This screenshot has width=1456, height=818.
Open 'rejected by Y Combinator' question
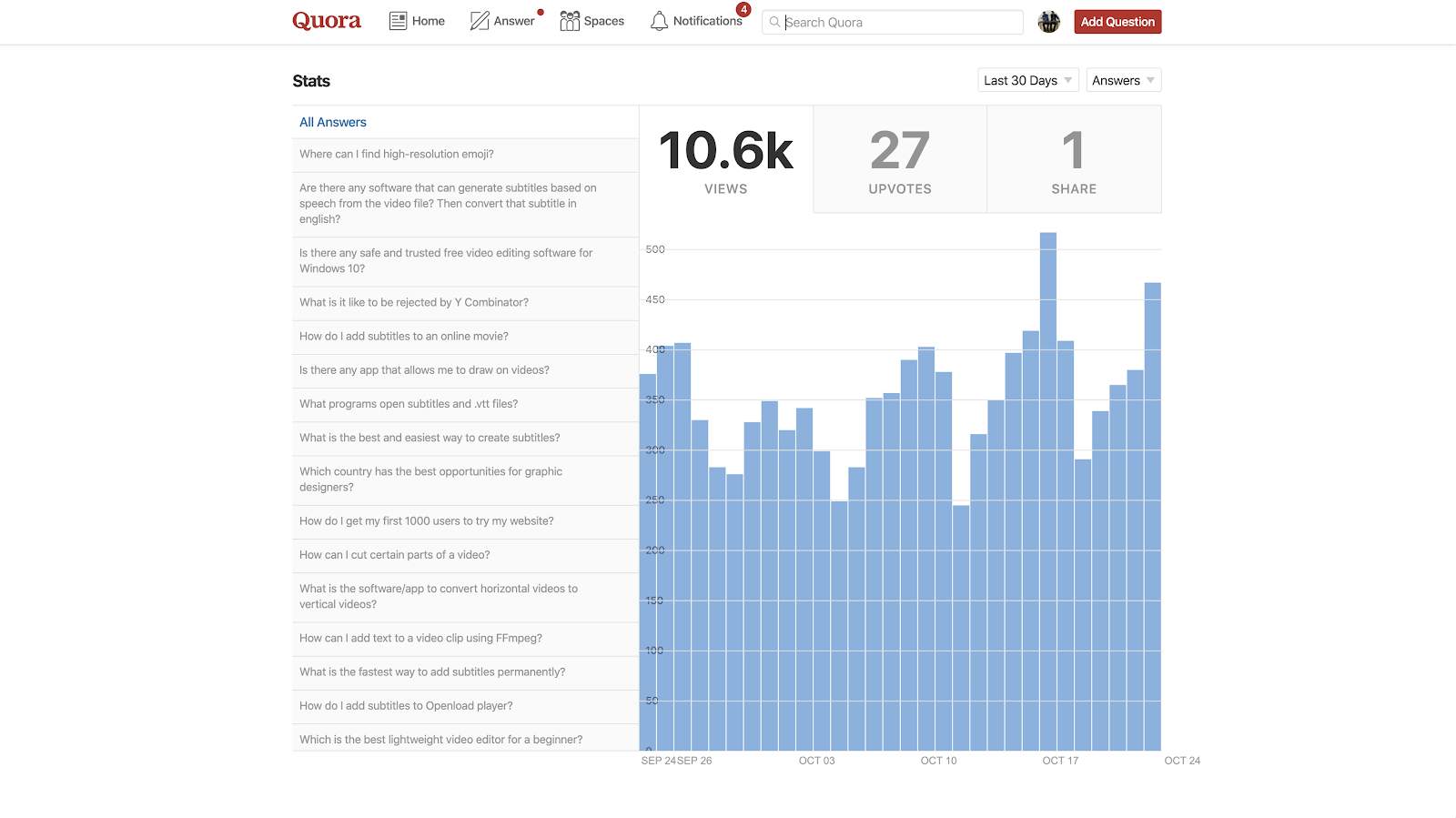pyautogui.click(x=465, y=303)
